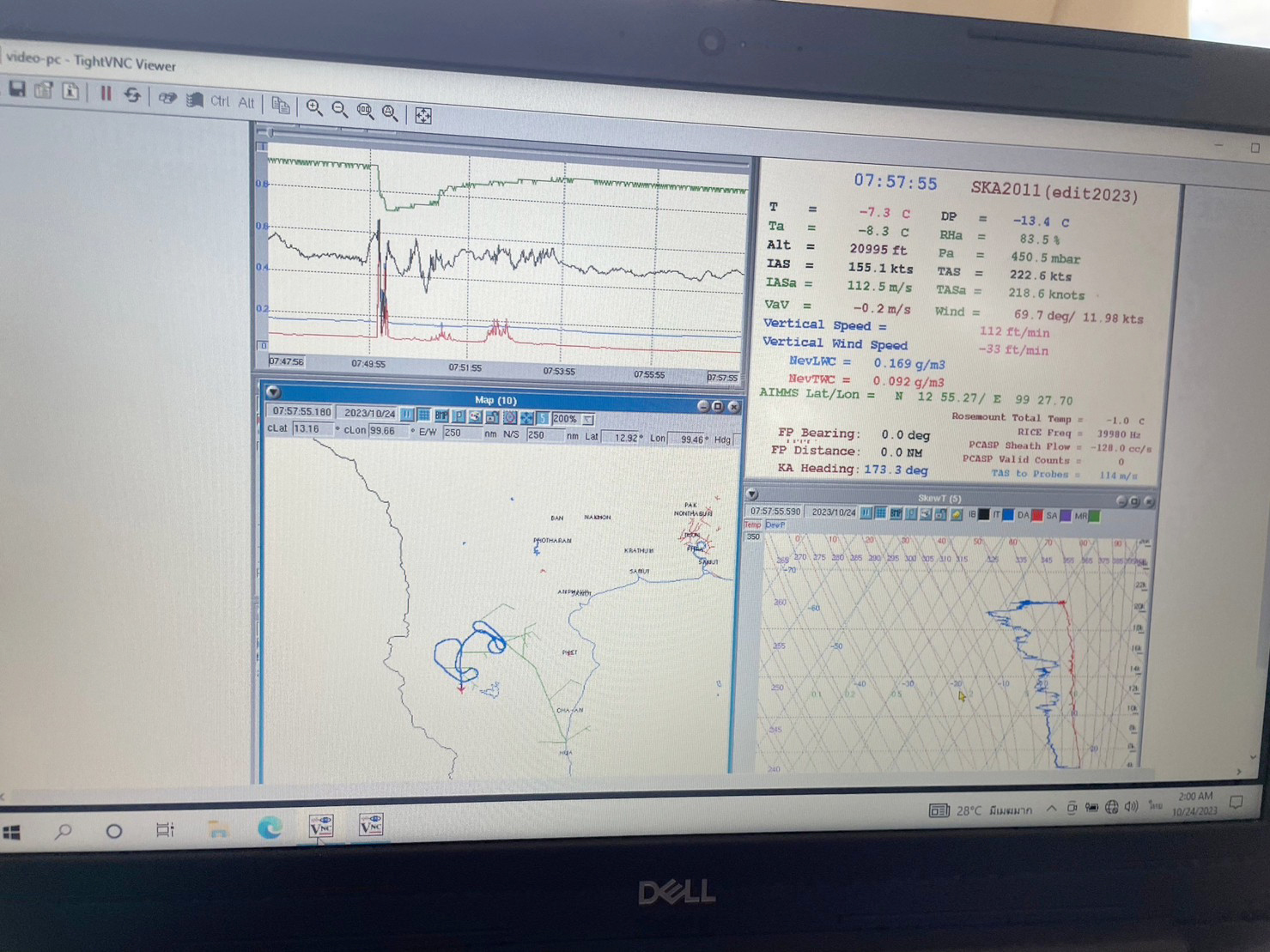Open the Map zoom 200% dropdown
The height and width of the screenshot is (952, 1270).
589,420
